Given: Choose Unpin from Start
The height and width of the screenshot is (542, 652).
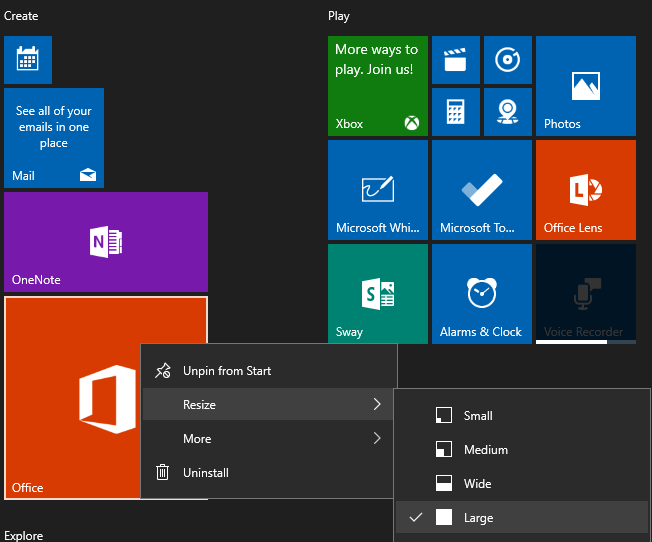Looking at the screenshot, I should pos(268,371).
